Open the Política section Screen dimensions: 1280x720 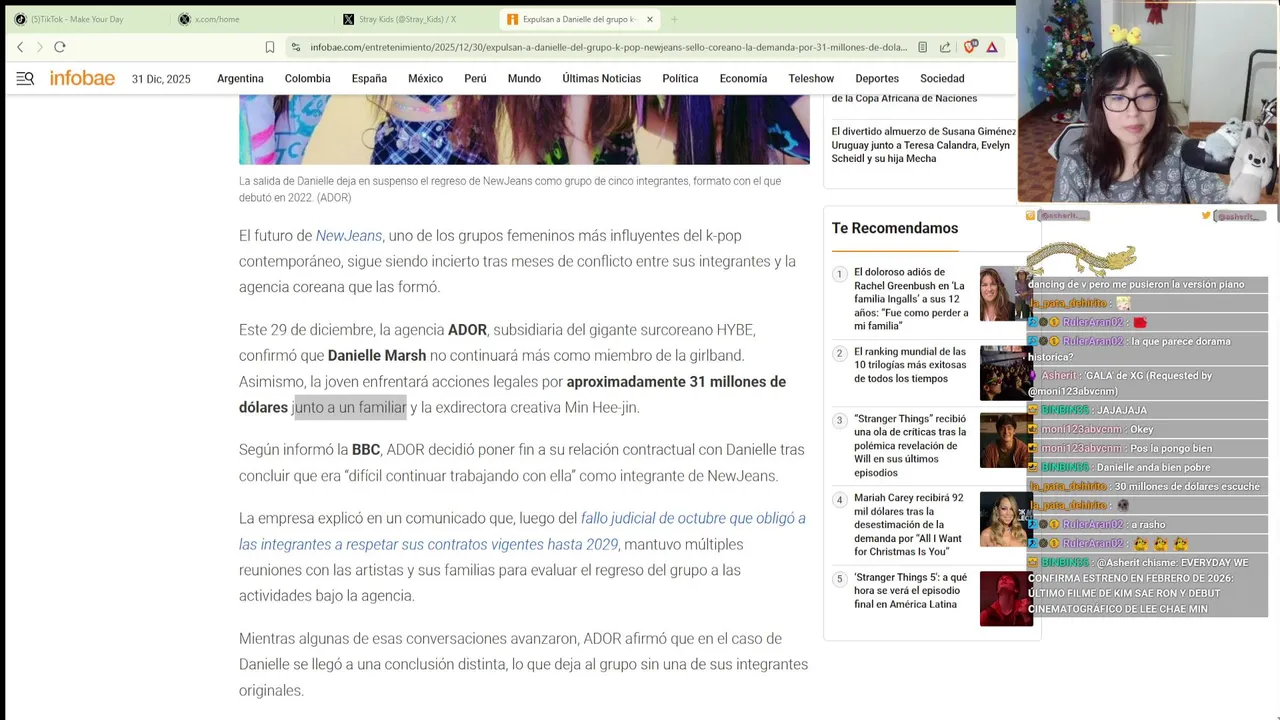click(x=680, y=78)
